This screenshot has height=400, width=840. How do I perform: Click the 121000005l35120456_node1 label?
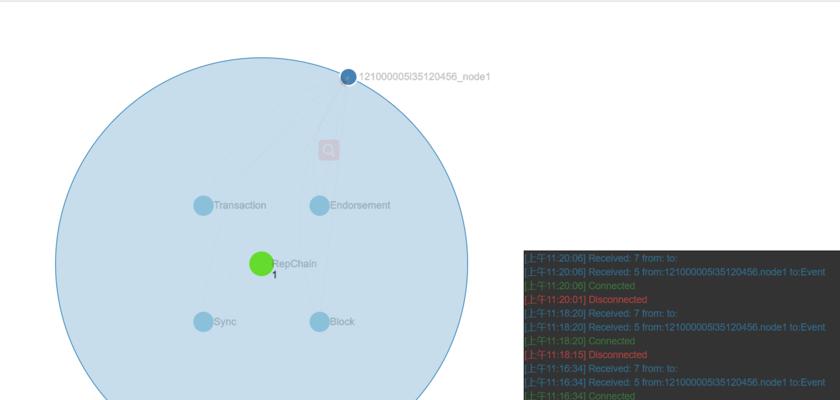424,77
